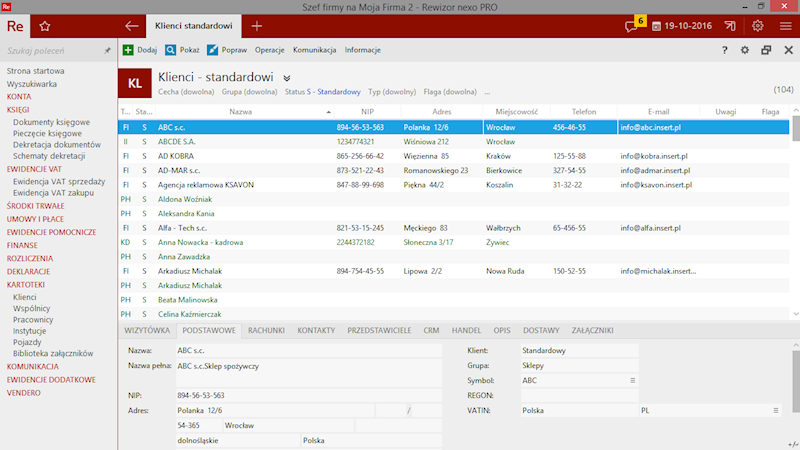Click the NIP field 894-56-53-563
Screen dimensions: 800x450
tap(309, 395)
